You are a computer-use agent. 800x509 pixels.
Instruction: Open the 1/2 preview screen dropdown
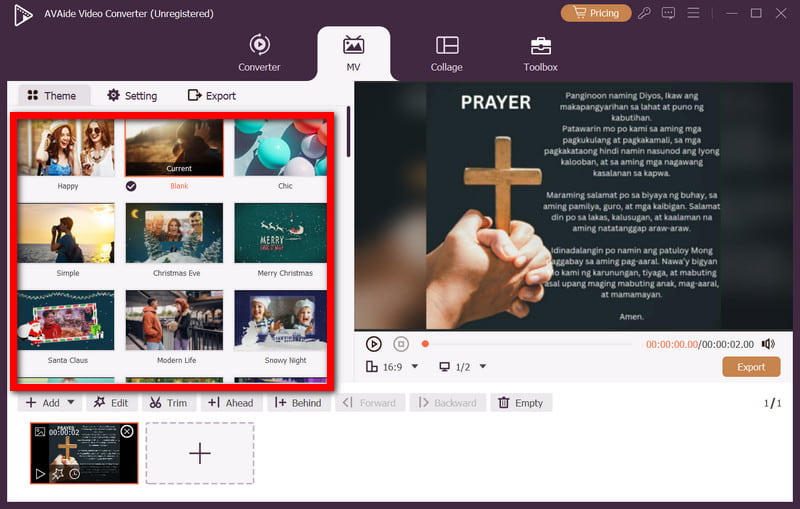click(483, 367)
